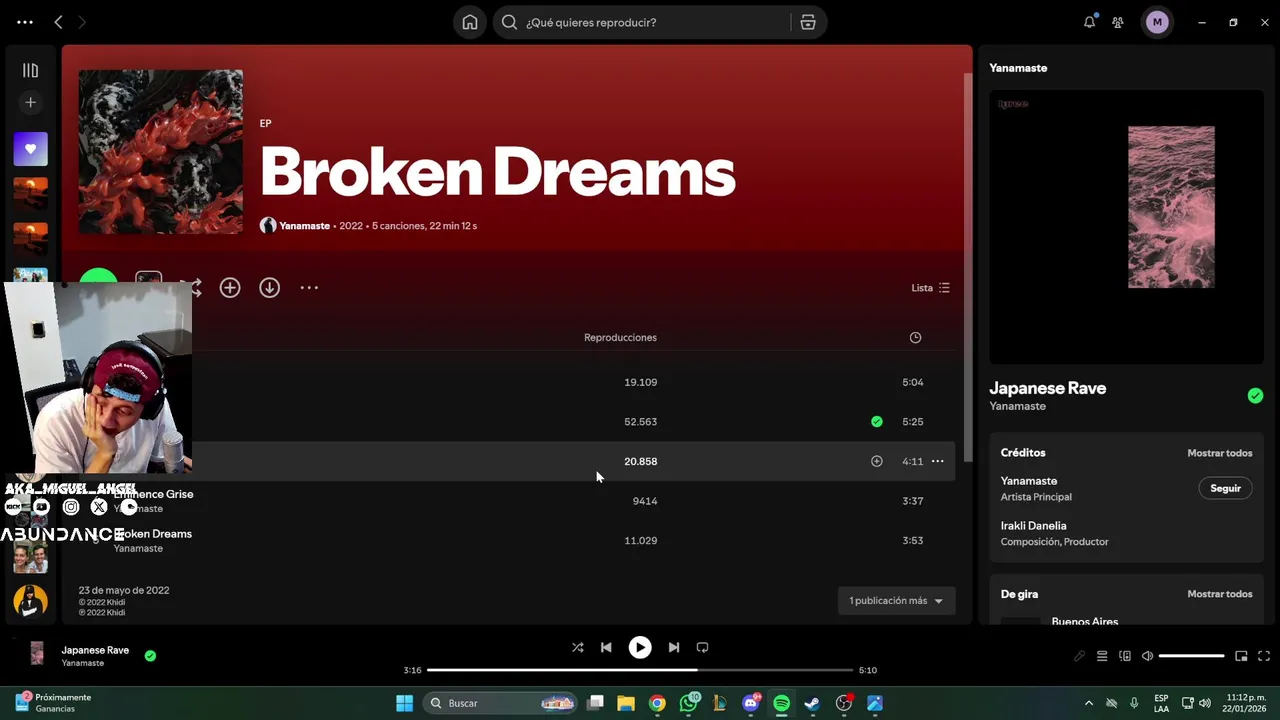Screen dimensions: 1280x720
Task: Open more options for the EP
Action: pyautogui.click(x=309, y=287)
